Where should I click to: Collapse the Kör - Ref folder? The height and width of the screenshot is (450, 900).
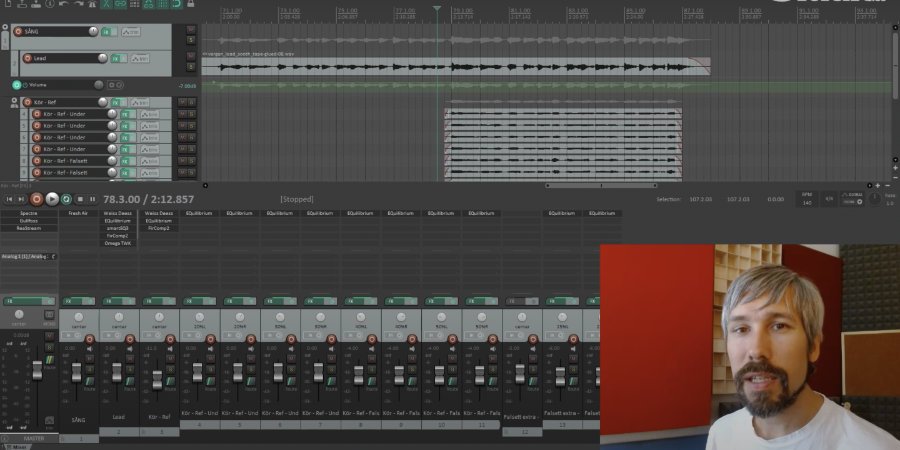coord(14,102)
